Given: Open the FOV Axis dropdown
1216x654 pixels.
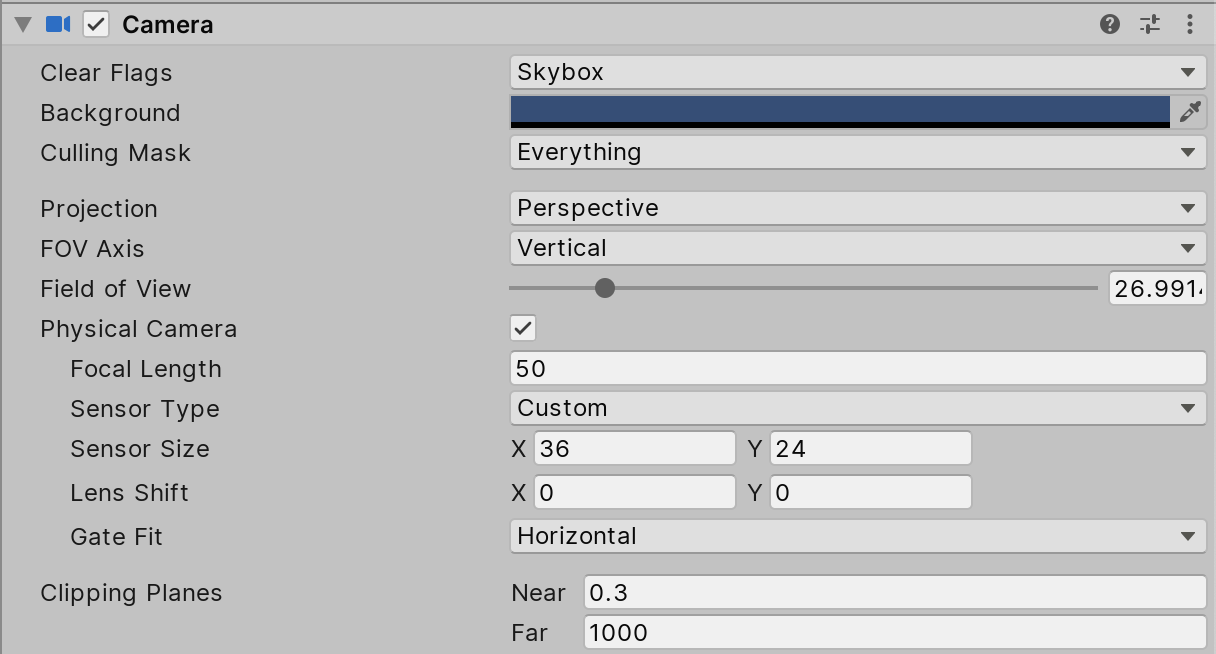Looking at the screenshot, I should click(858, 248).
